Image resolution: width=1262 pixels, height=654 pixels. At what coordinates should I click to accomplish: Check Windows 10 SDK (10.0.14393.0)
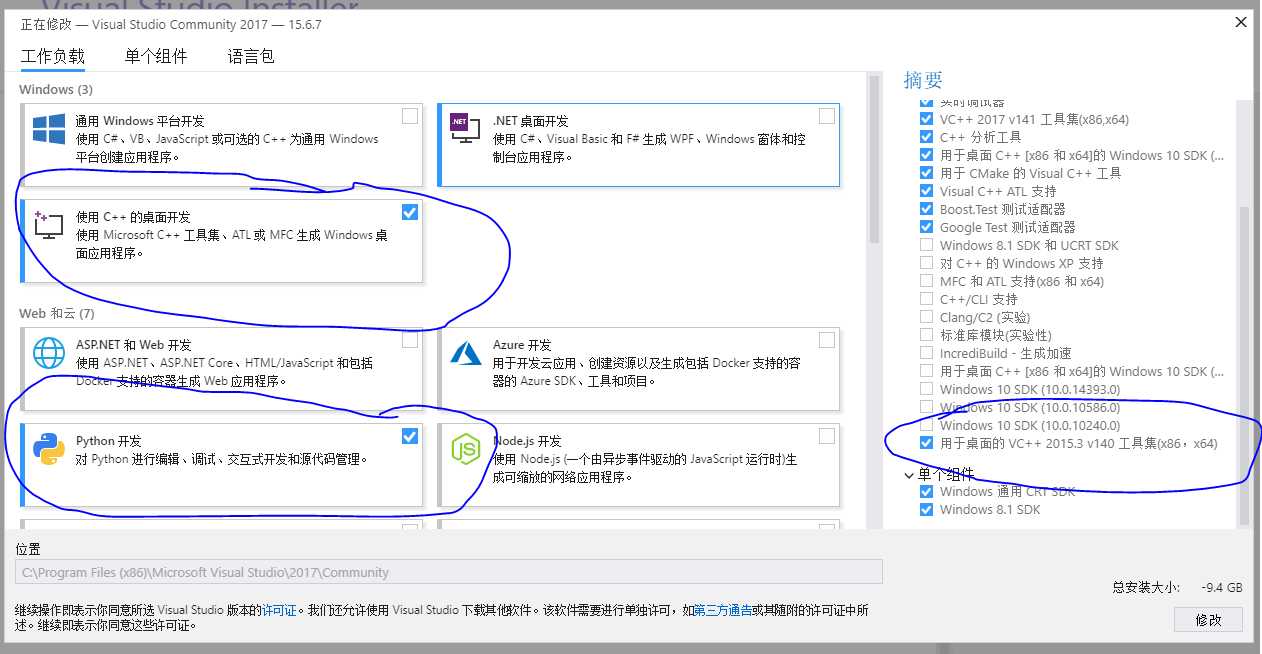click(926, 389)
